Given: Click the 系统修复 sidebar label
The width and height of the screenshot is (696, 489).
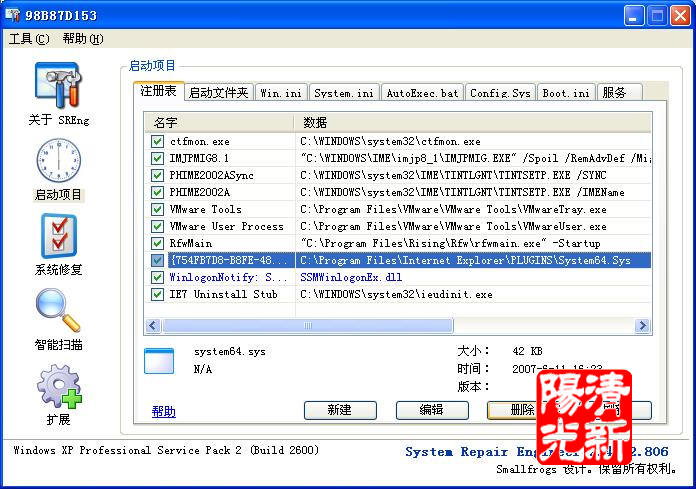Looking at the screenshot, I should (x=59, y=269).
